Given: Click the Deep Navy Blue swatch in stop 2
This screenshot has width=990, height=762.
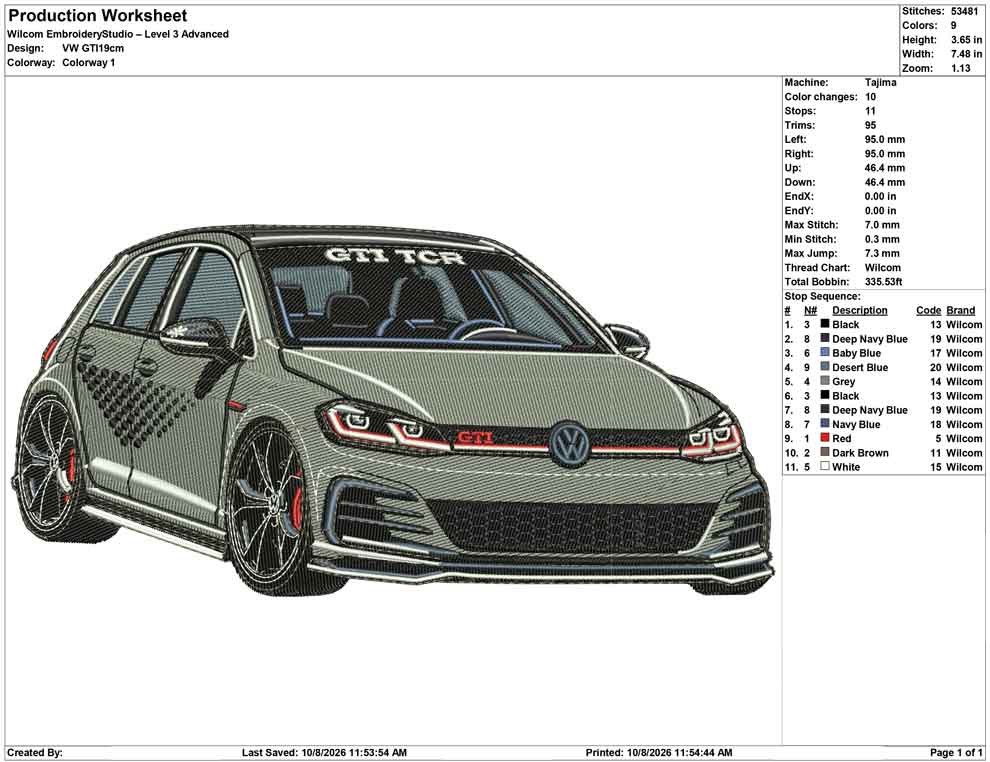Looking at the screenshot, I should (x=825, y=338).
